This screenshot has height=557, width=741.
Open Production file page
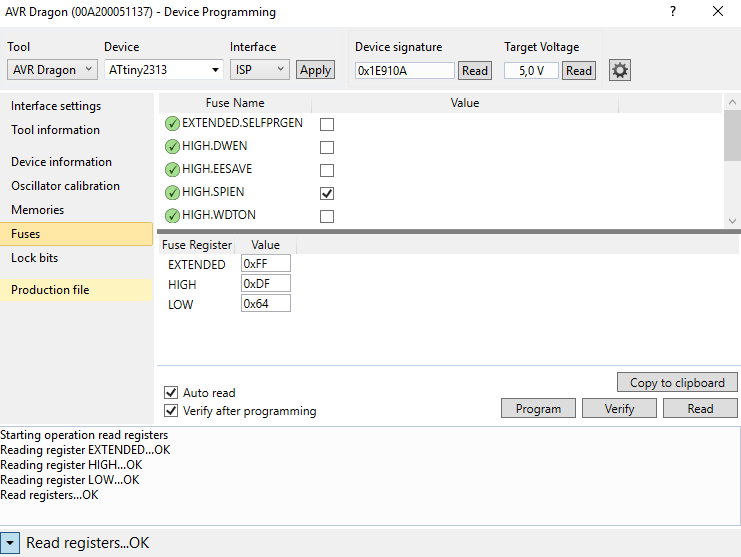pyautogui.click(x=77, y=290)
